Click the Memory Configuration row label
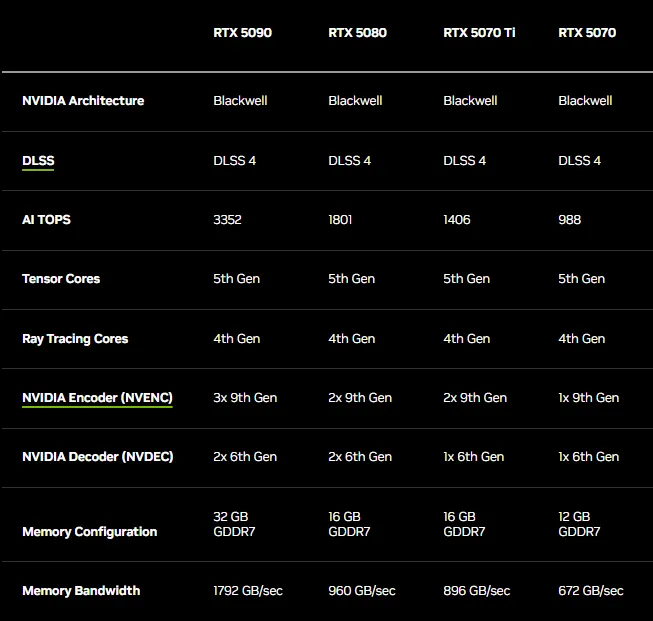 tap(89, 531)
